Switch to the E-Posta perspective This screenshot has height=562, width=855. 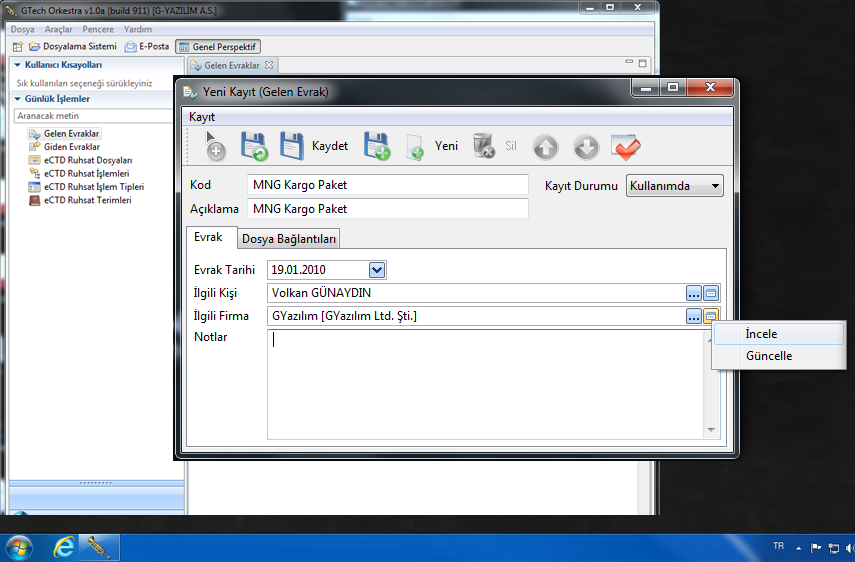[147, 47]
